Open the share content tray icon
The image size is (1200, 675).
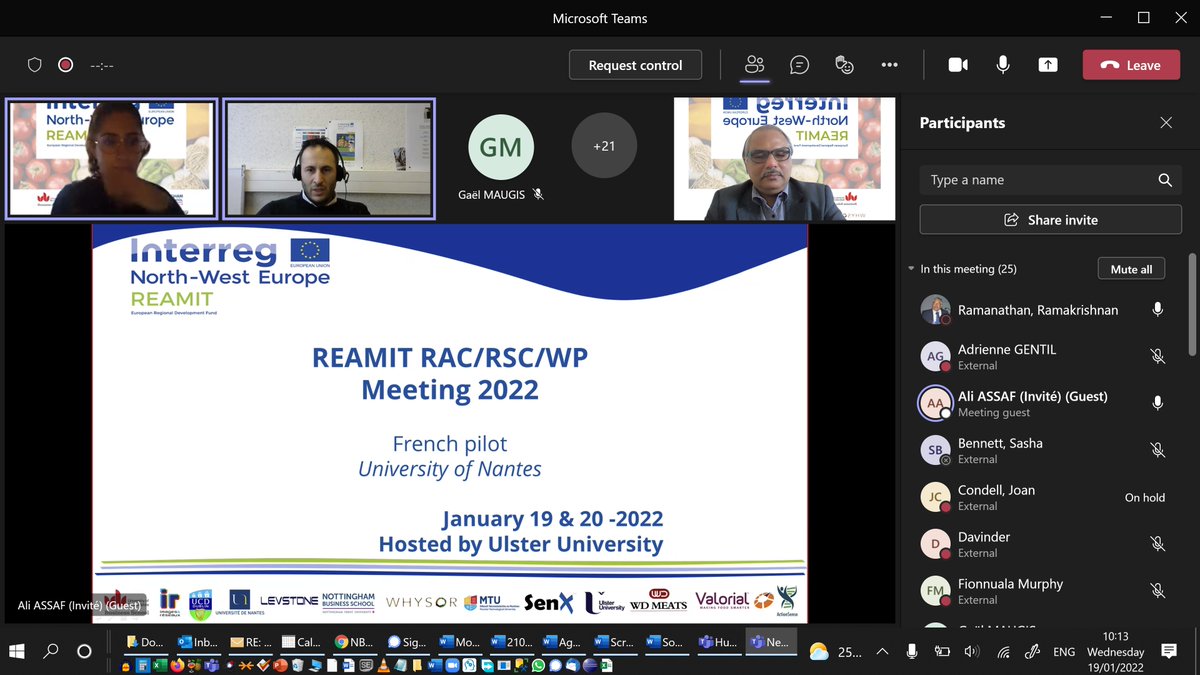pos(1047,65)
